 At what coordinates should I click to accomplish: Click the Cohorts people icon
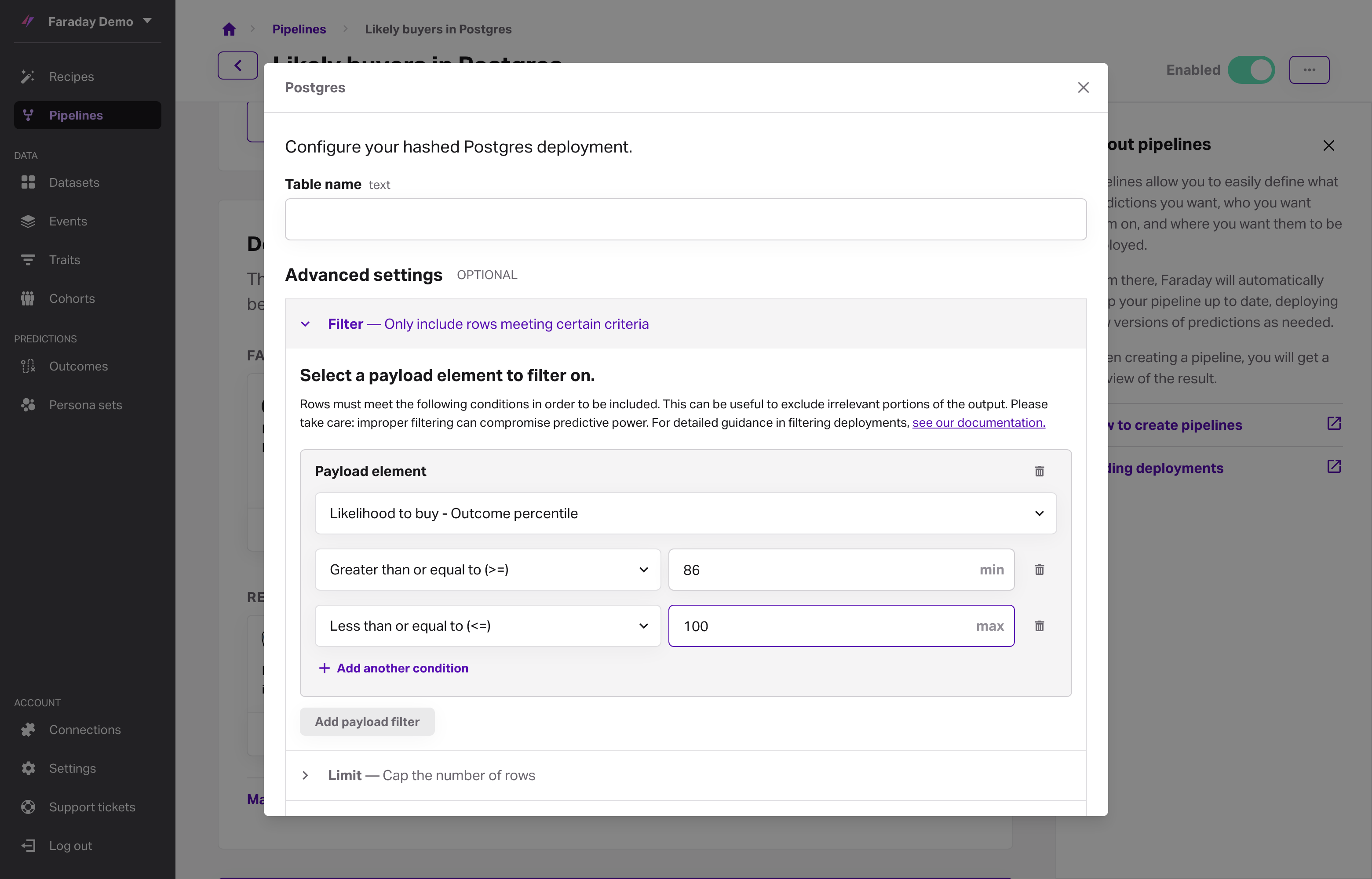tap(28, 298)
